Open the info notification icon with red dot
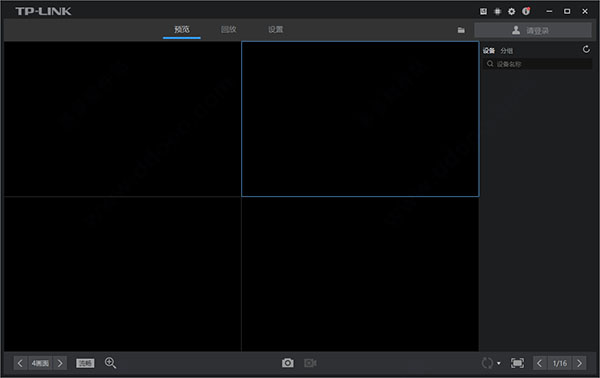This screenshot has height=378, width=600. pyautogui.click(x=526, y=11)
